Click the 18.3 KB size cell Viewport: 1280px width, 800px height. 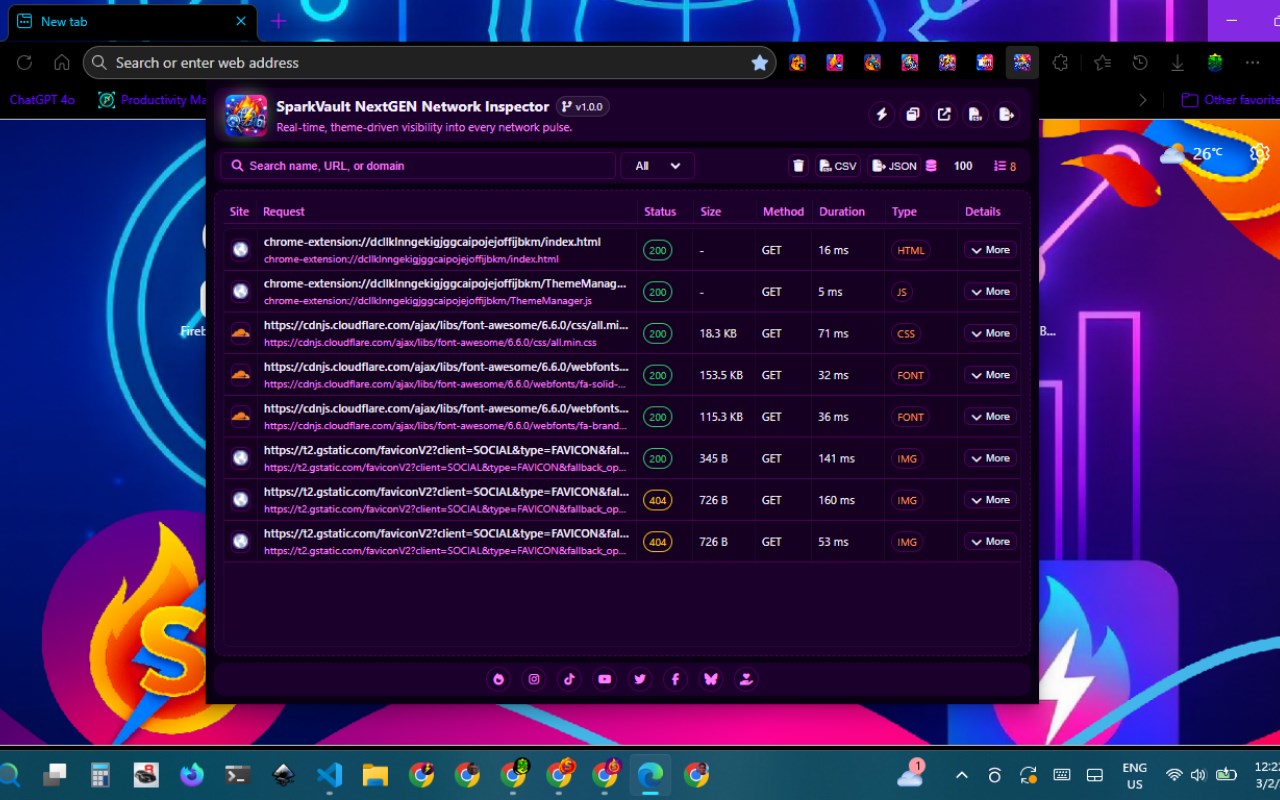718,334
